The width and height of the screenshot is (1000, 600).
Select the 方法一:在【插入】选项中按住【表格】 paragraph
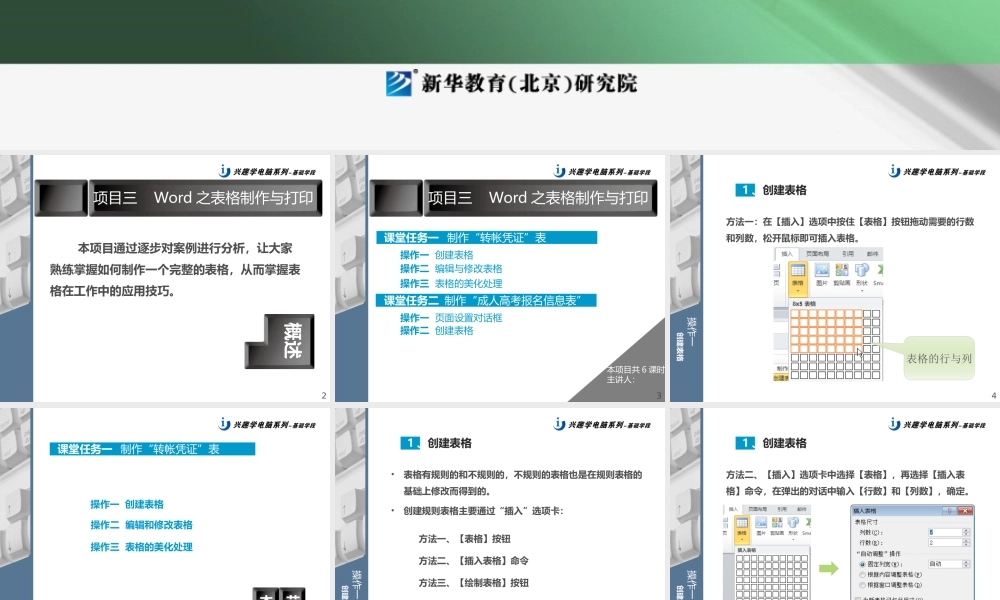849,230
